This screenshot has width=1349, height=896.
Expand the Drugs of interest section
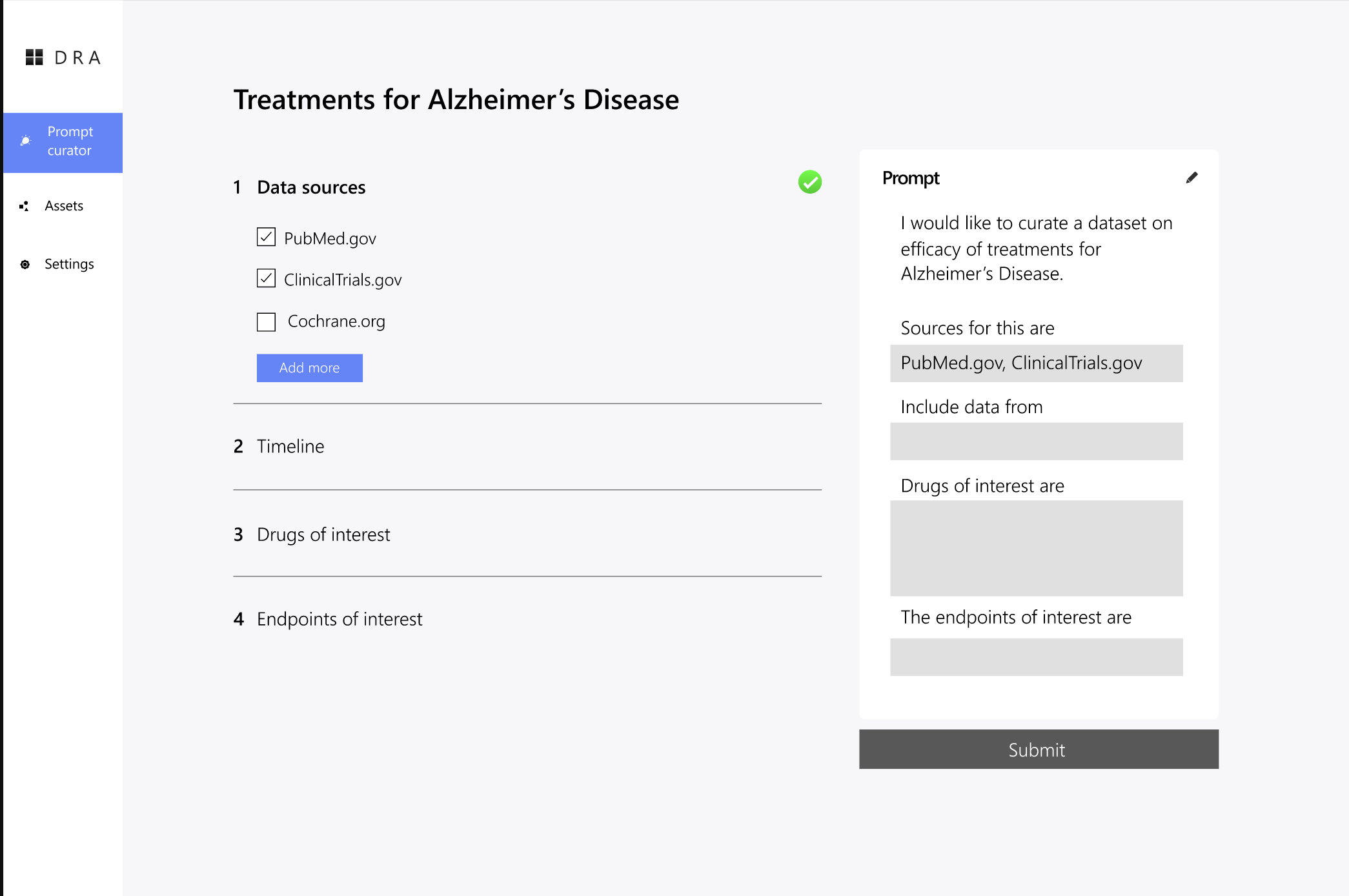(x=323, y=535)
